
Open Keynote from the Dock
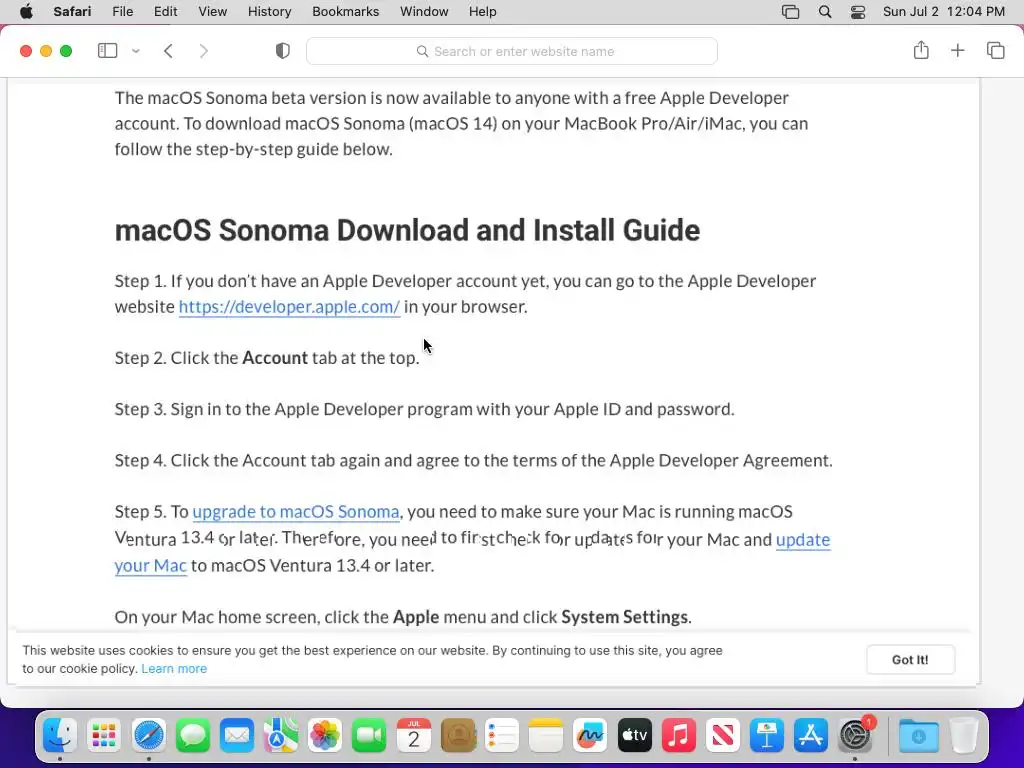[x=767, y=737]
